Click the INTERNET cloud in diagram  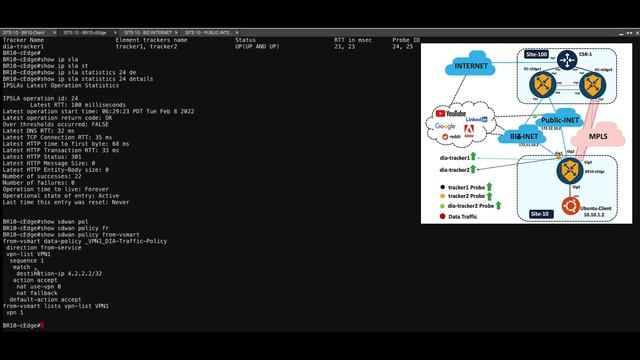tap(471, 64)
